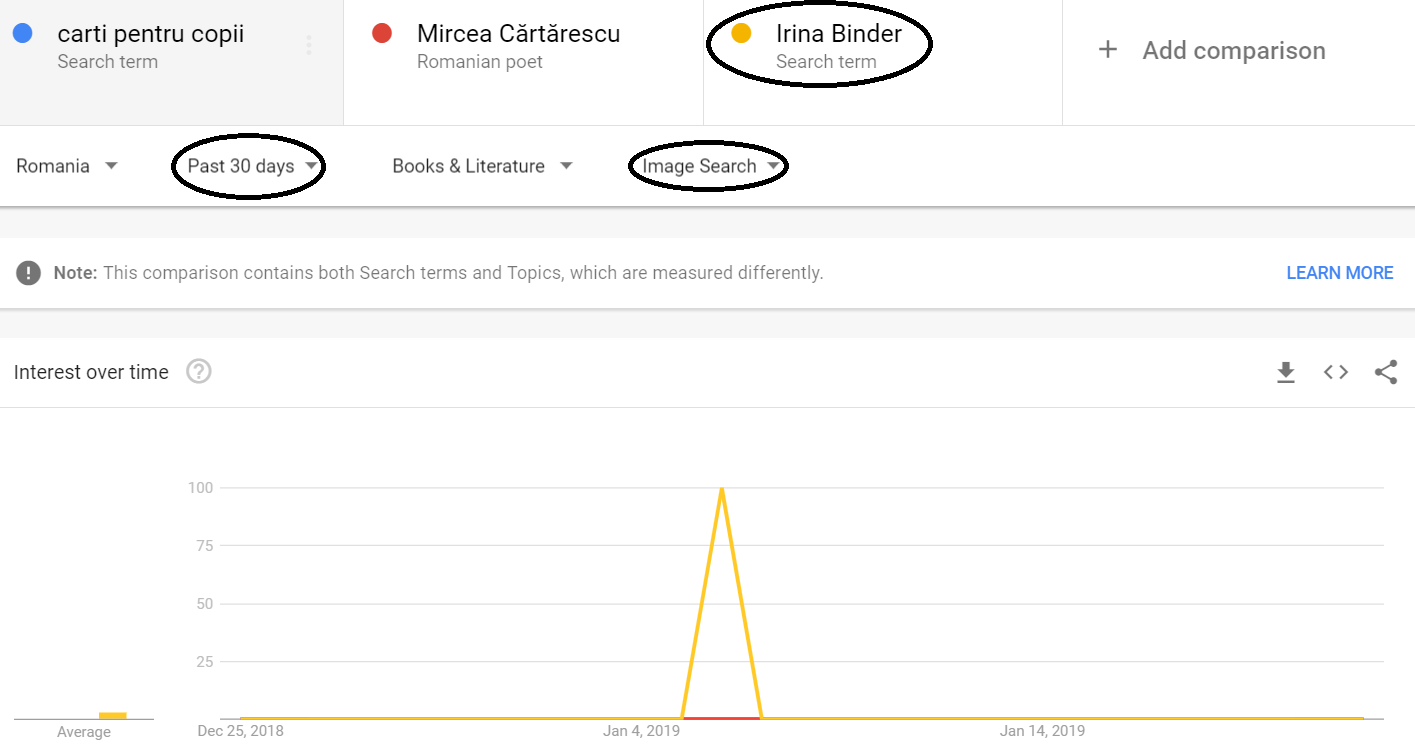Click the Add comparison field
The height and width of the screenshot is (750, 1415).
coord(1234,50)
